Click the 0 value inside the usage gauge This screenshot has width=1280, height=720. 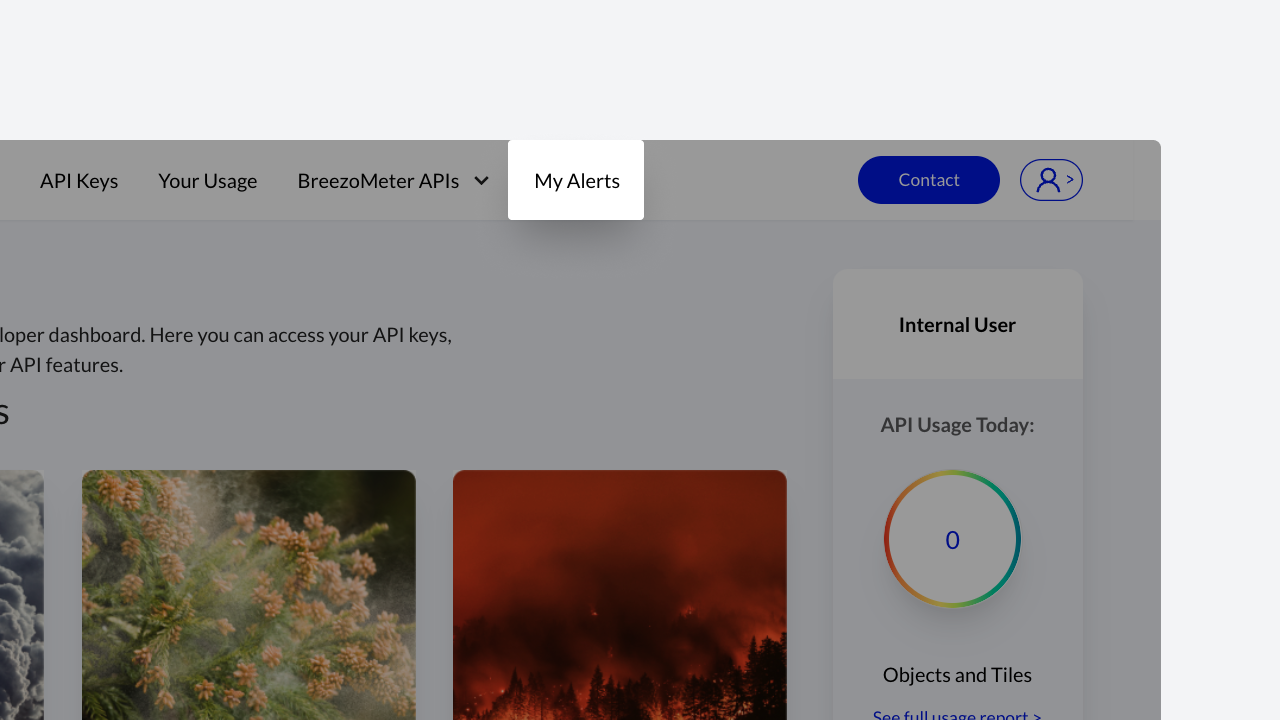[952, 540]
